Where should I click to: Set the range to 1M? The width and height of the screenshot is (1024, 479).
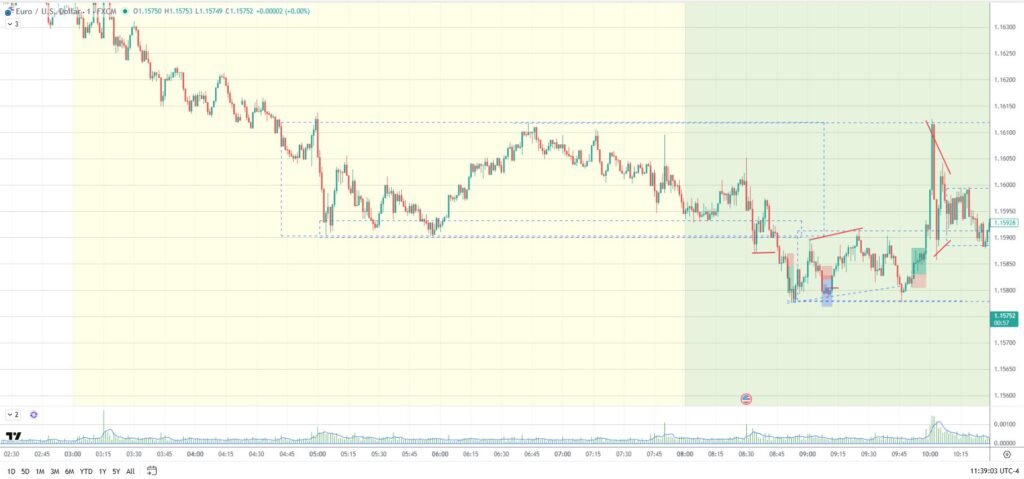tap(40, 471)
